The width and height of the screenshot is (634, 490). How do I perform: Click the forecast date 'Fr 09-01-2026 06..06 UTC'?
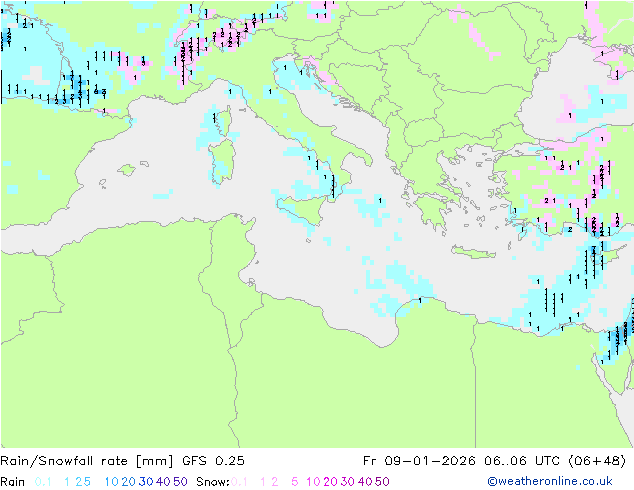[461, 461]
